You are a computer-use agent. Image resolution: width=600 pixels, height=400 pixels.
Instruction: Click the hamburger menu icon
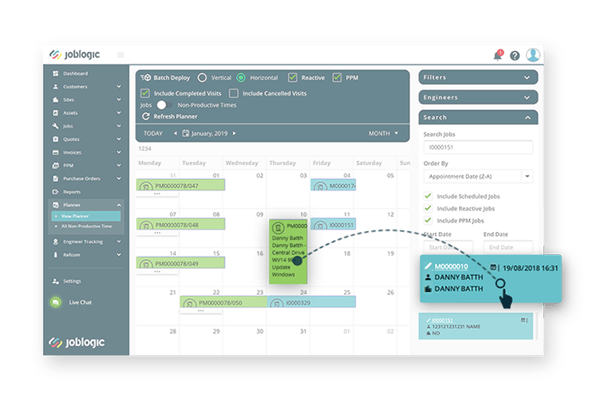tap(120, 54)
